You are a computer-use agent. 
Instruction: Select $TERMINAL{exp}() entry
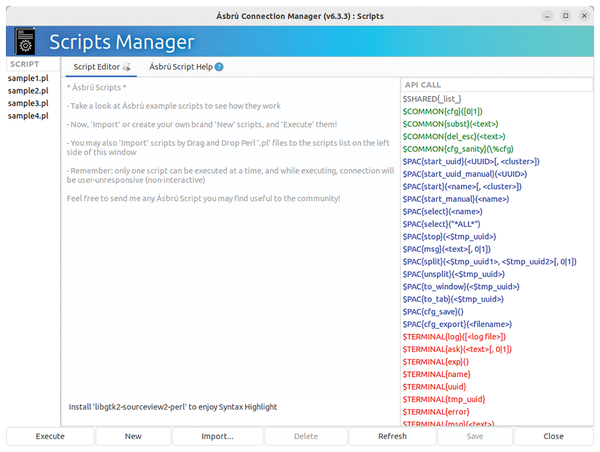(x=436, y=362)
